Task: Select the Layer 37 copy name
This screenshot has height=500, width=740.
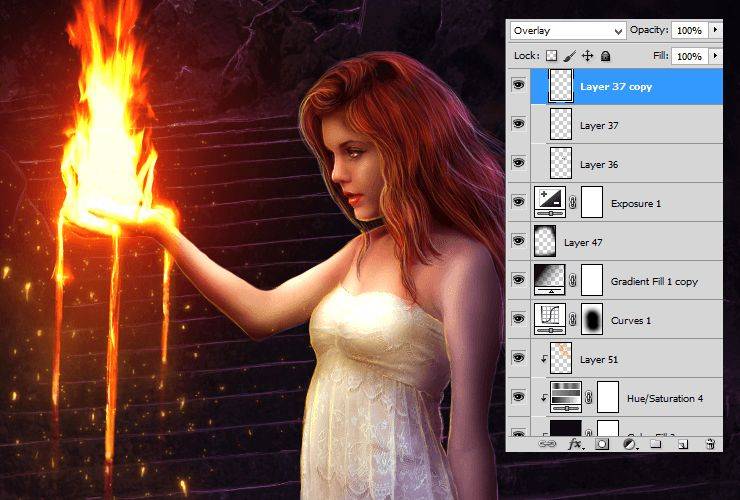Action: click(616, 86)
